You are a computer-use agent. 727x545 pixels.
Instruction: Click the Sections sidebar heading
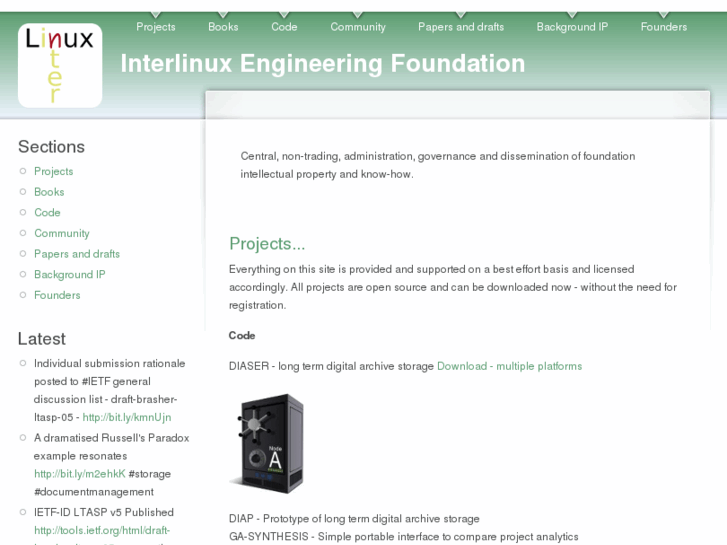[x=51, y=147]
